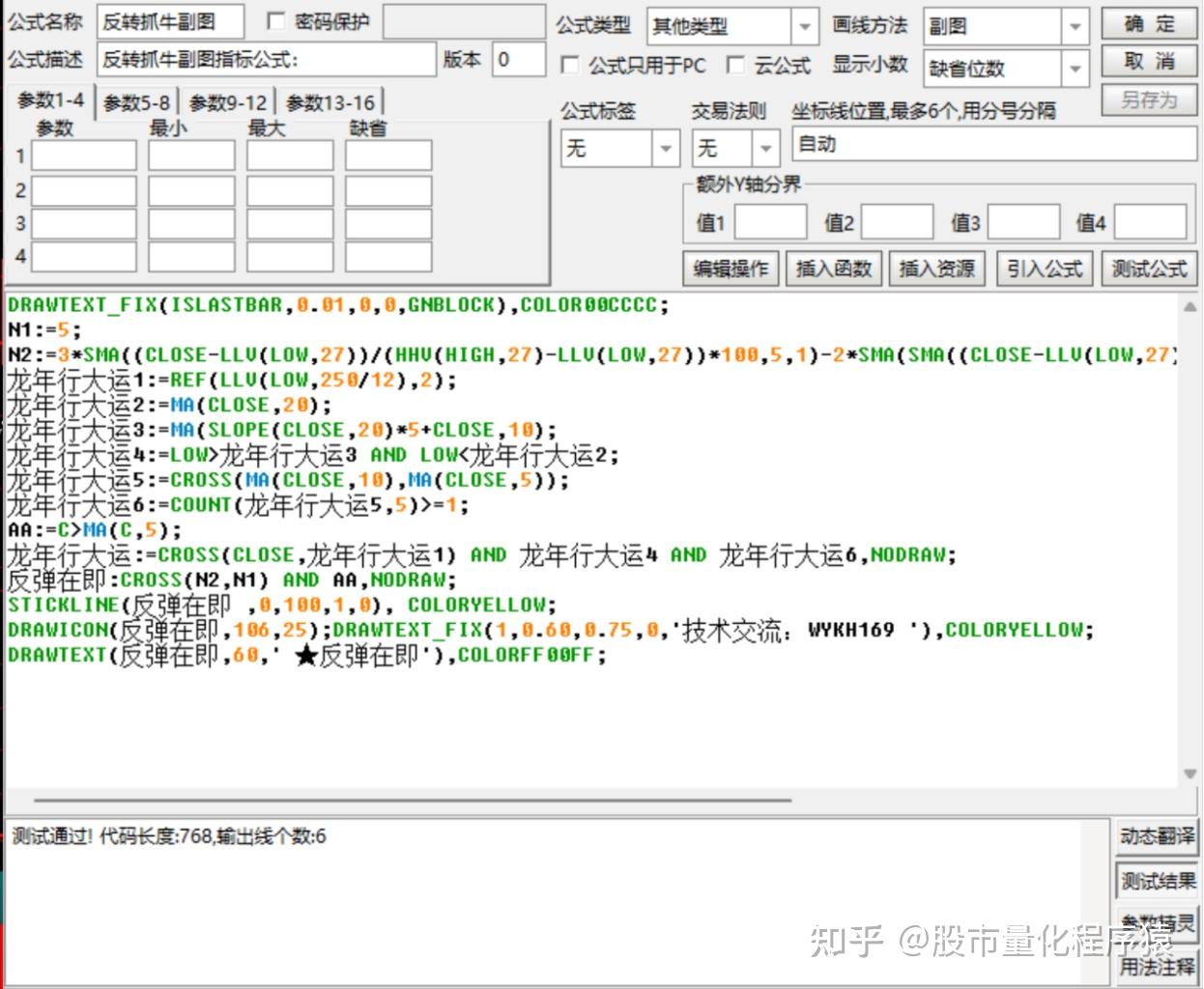Switch to the 参数5-8 tab
This screenshot has width=1204, height=989.
click(x=136, y=102)
